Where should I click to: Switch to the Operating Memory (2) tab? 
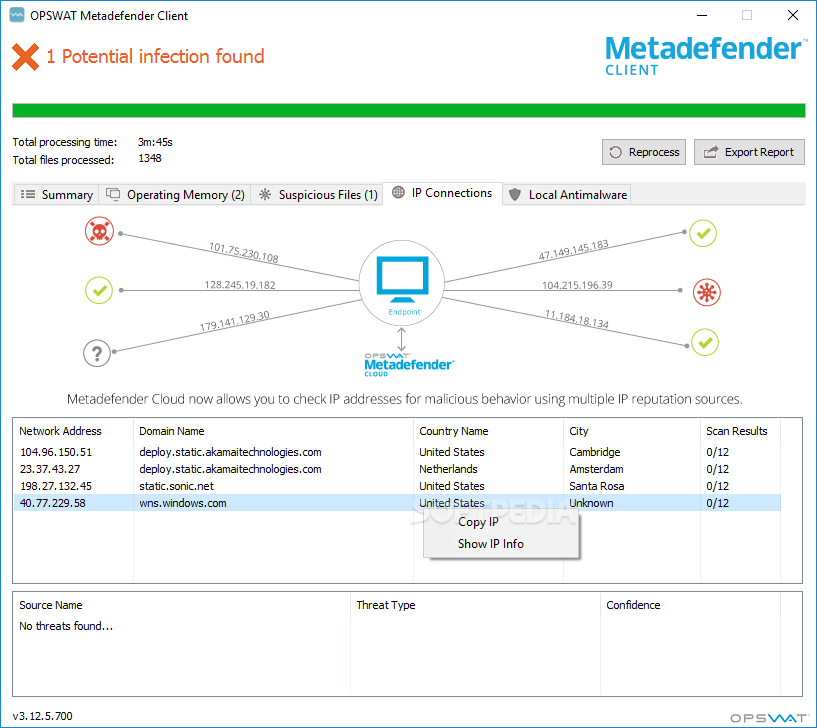point(176,194)
